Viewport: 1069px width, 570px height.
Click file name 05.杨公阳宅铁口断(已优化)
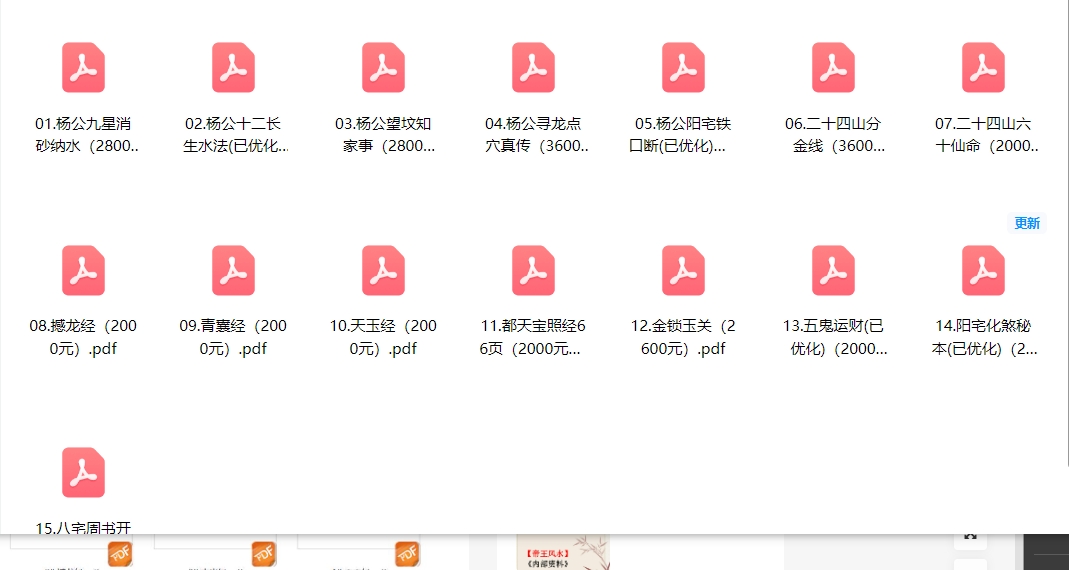click(682, 135)
